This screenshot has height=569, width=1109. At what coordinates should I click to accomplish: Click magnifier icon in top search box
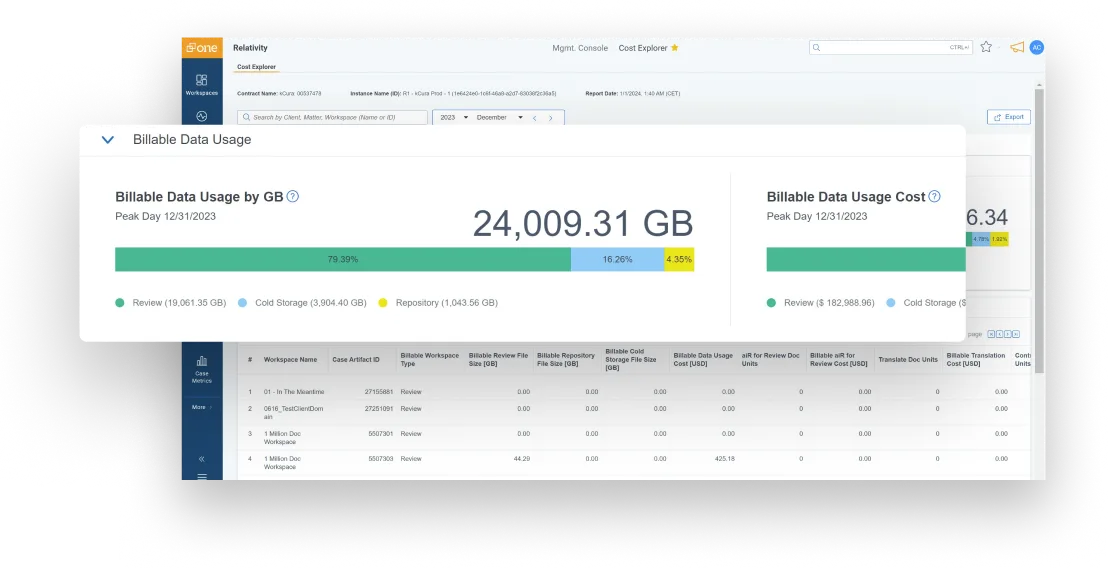tap(817, 47)
